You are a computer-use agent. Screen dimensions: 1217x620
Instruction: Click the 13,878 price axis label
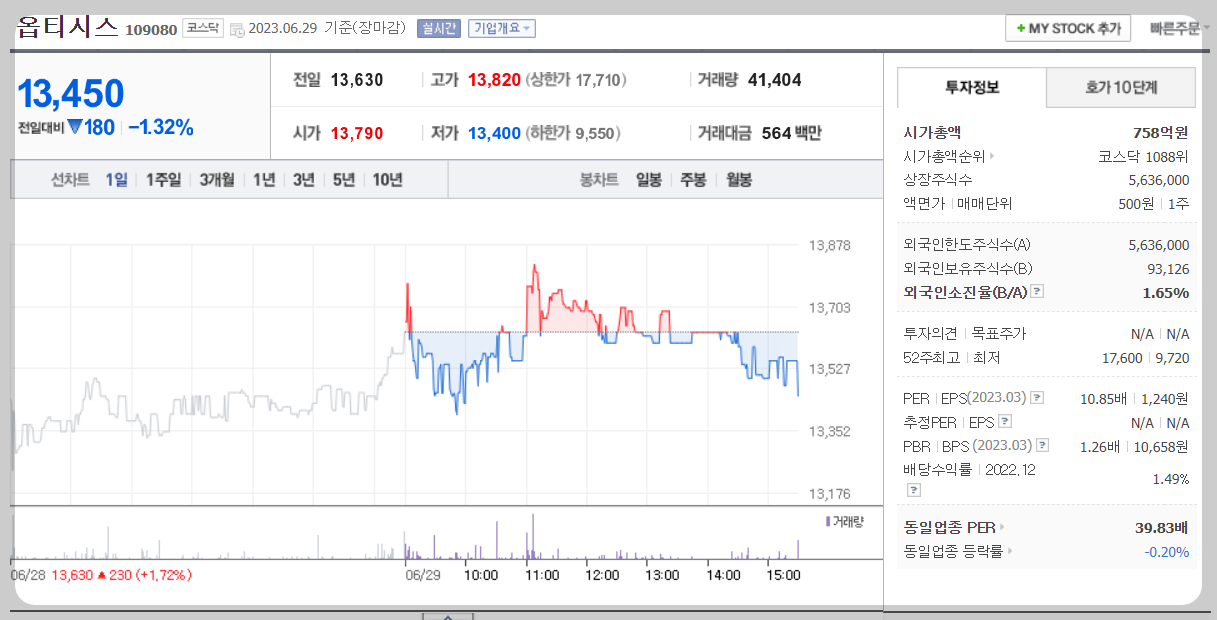point(829,244)
